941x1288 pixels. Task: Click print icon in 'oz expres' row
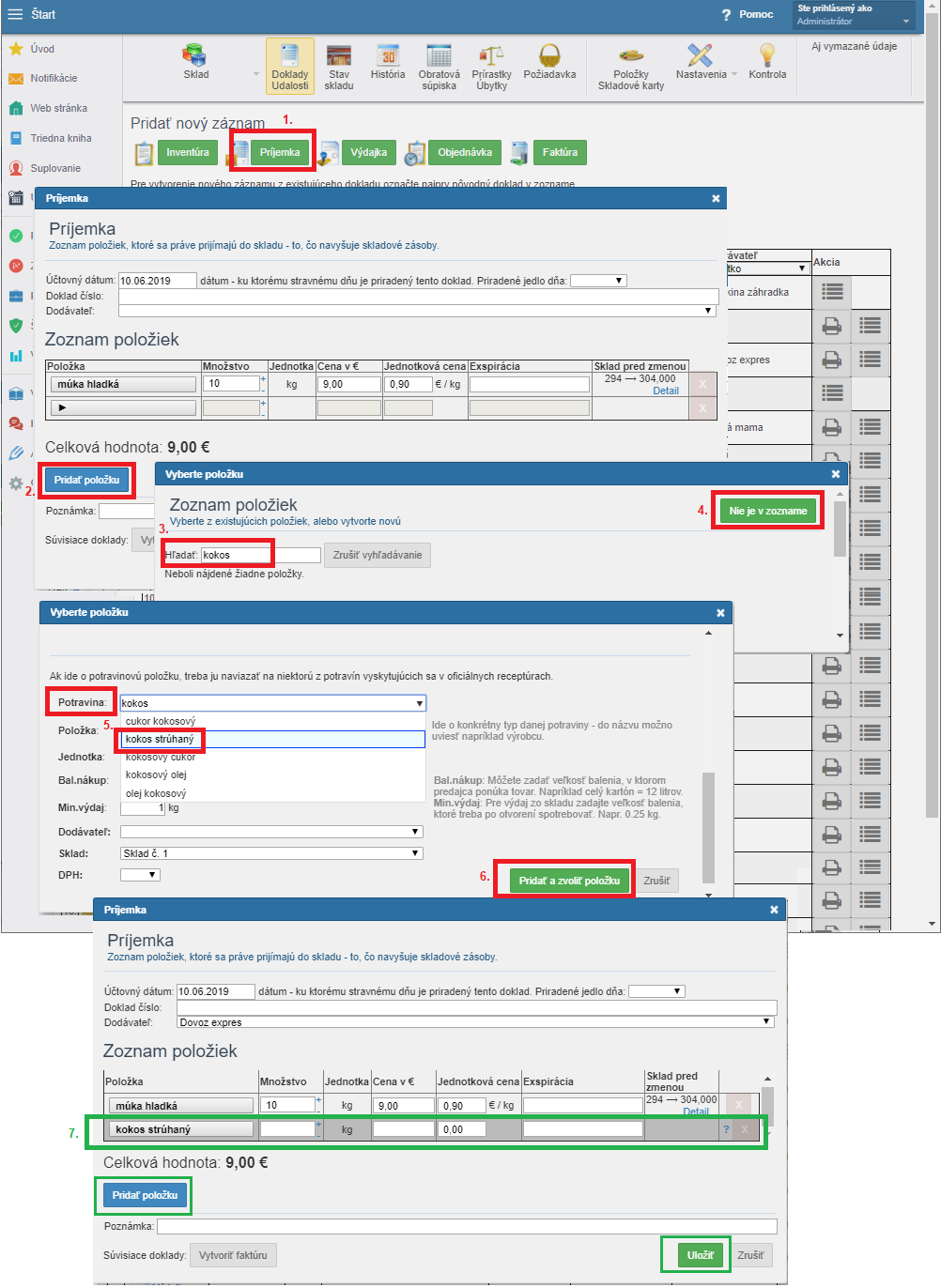[x=831, y=360]
